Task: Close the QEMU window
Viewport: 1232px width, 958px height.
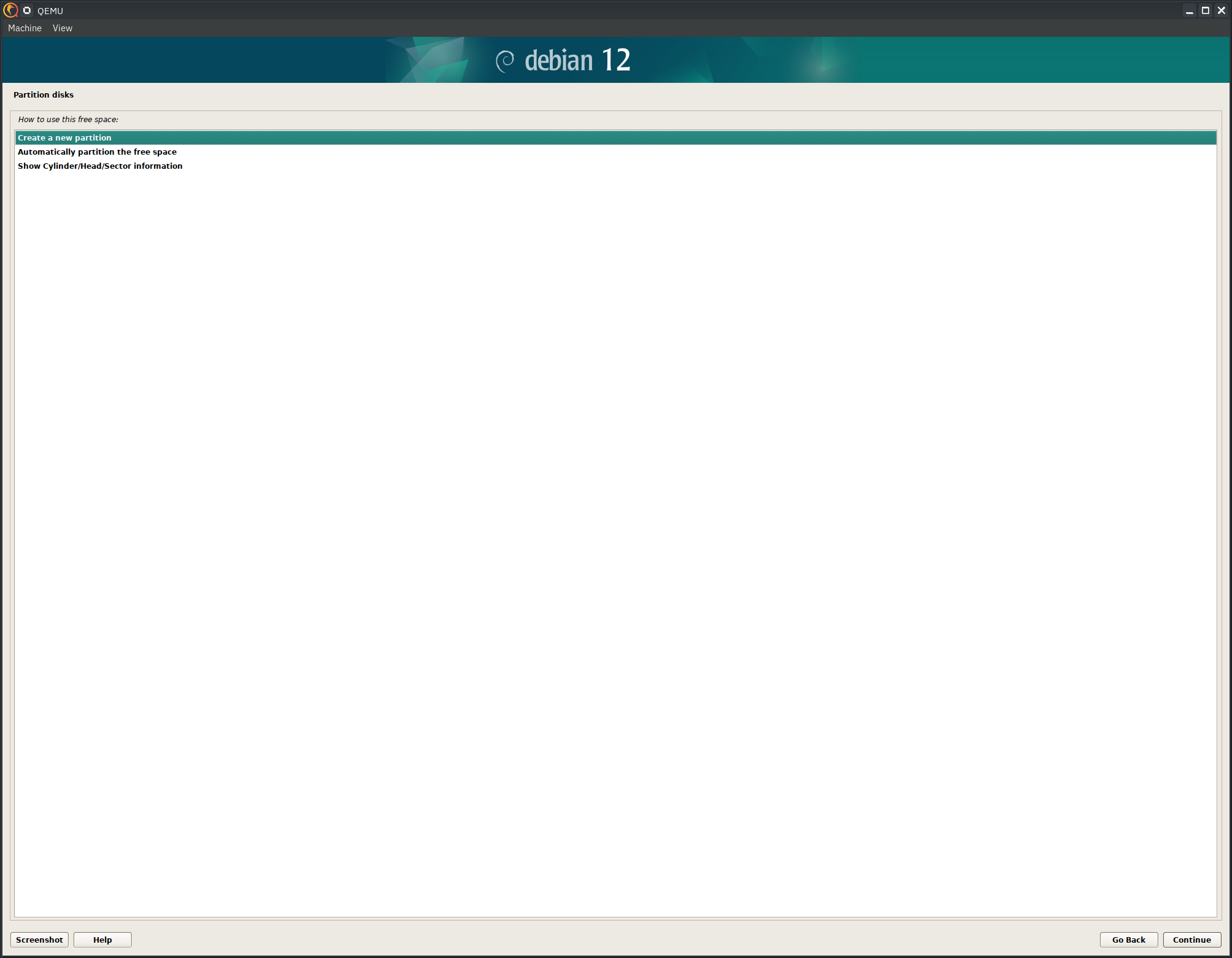Action: [x=1221, y=10]
